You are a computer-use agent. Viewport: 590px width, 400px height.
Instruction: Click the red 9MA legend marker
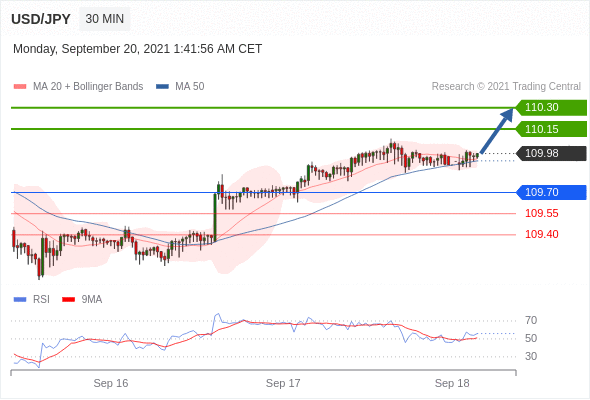(68, 300)
